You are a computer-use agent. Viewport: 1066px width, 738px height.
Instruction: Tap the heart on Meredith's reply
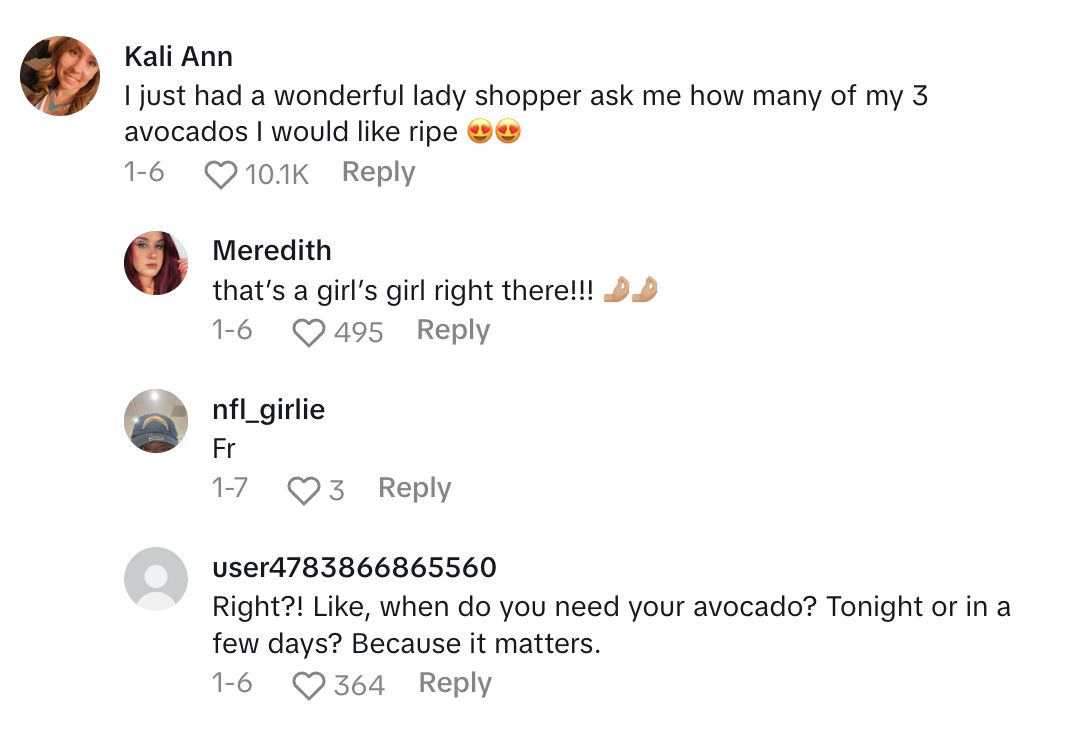(x=309, y=332)
